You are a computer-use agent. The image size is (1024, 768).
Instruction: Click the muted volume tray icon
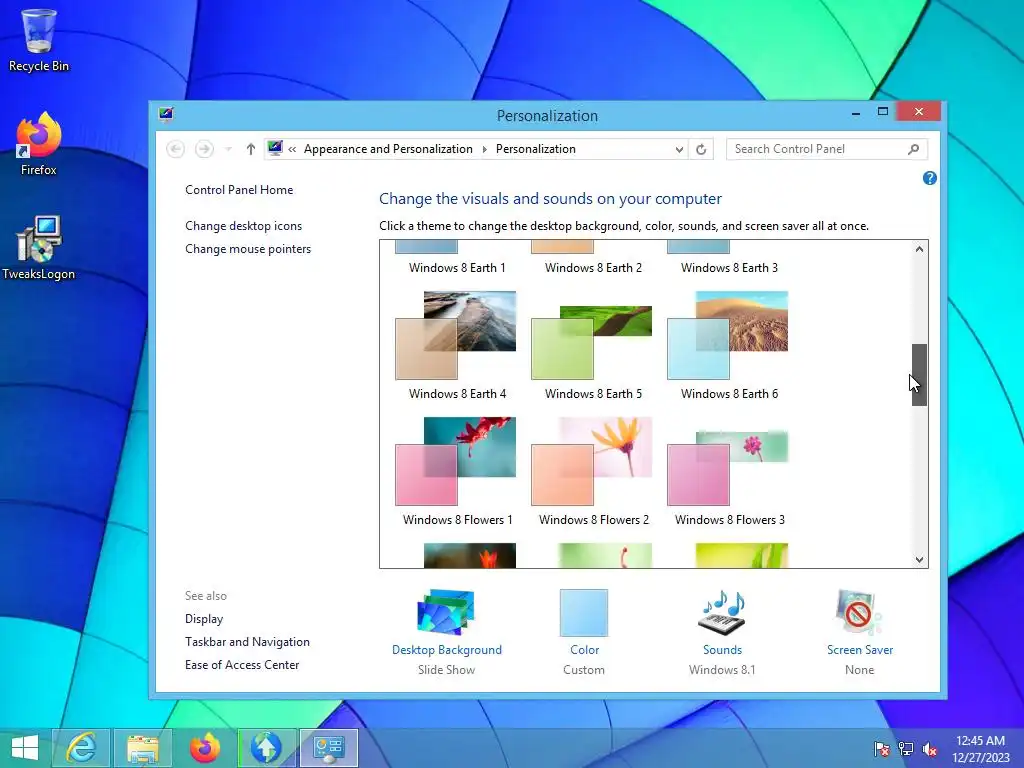pyautogui.click(x=929, y=749)
